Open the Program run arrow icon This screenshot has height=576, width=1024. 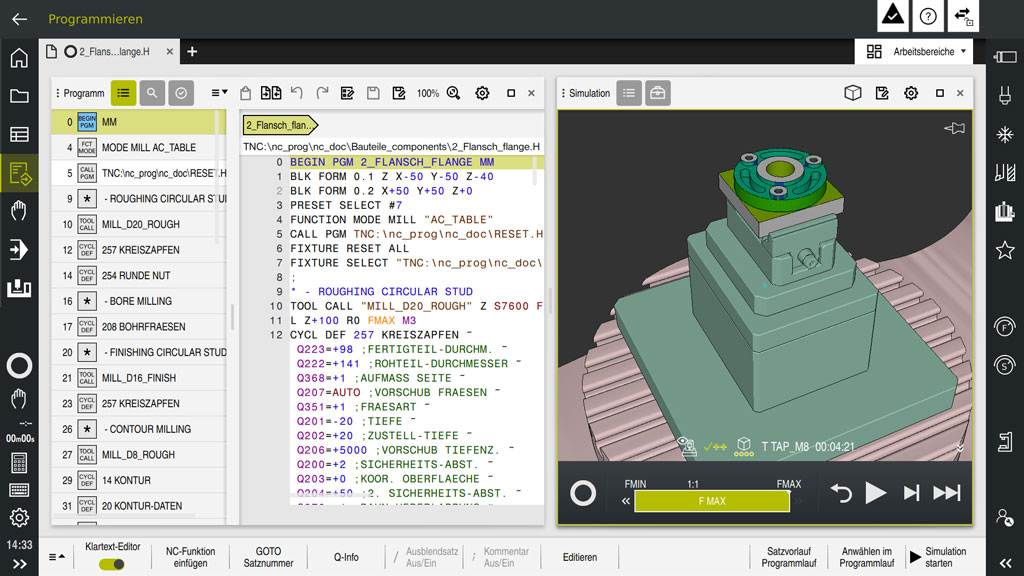(x=19, y=249)
